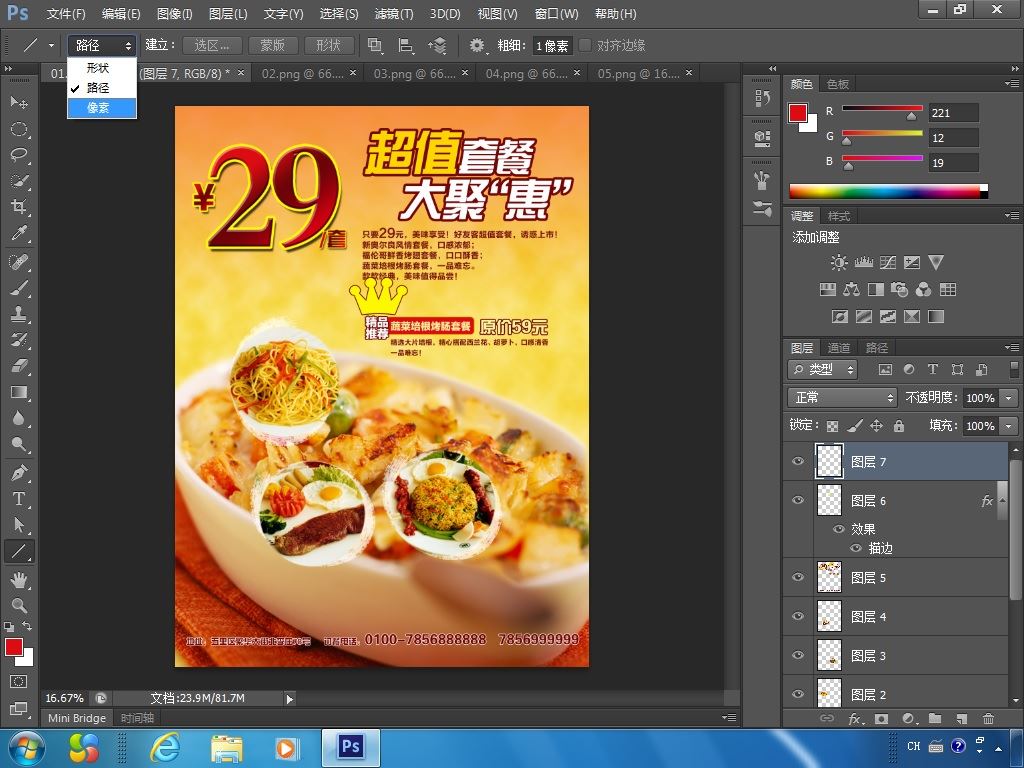
Task: Open the tool preset picker arrow
Action: click(x=51, y=46)
